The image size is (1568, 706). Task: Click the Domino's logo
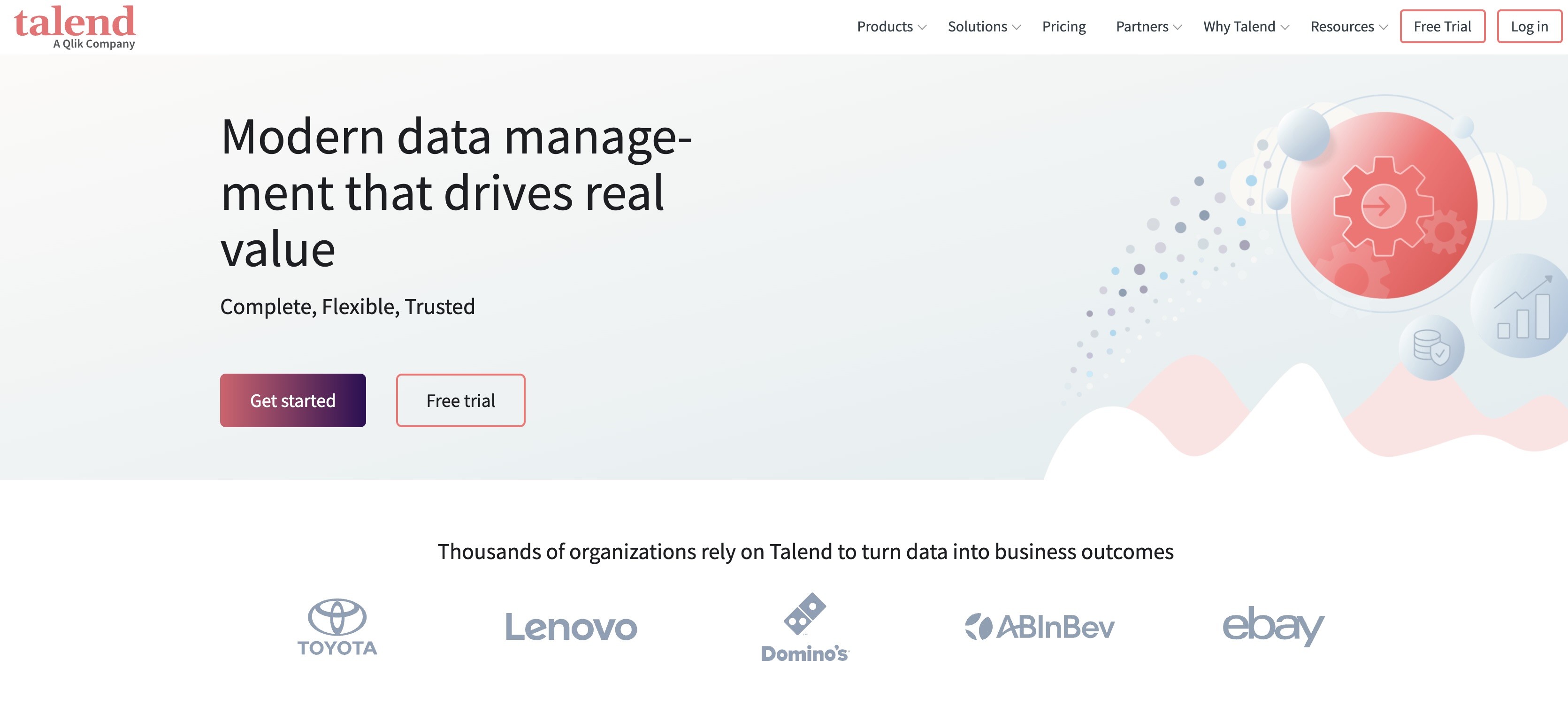tap(805, 628)
